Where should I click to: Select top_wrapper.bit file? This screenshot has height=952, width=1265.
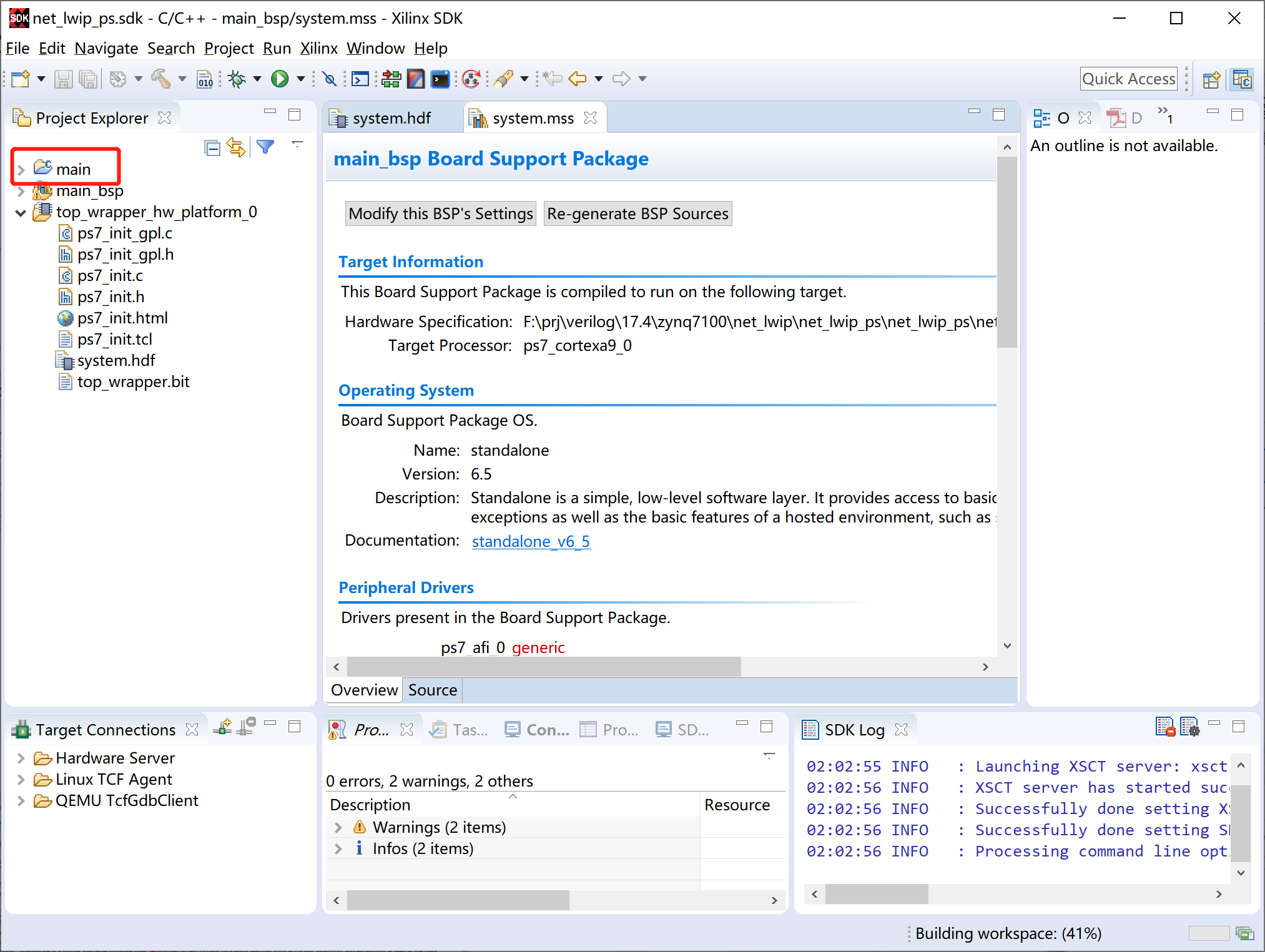[133, 382]
